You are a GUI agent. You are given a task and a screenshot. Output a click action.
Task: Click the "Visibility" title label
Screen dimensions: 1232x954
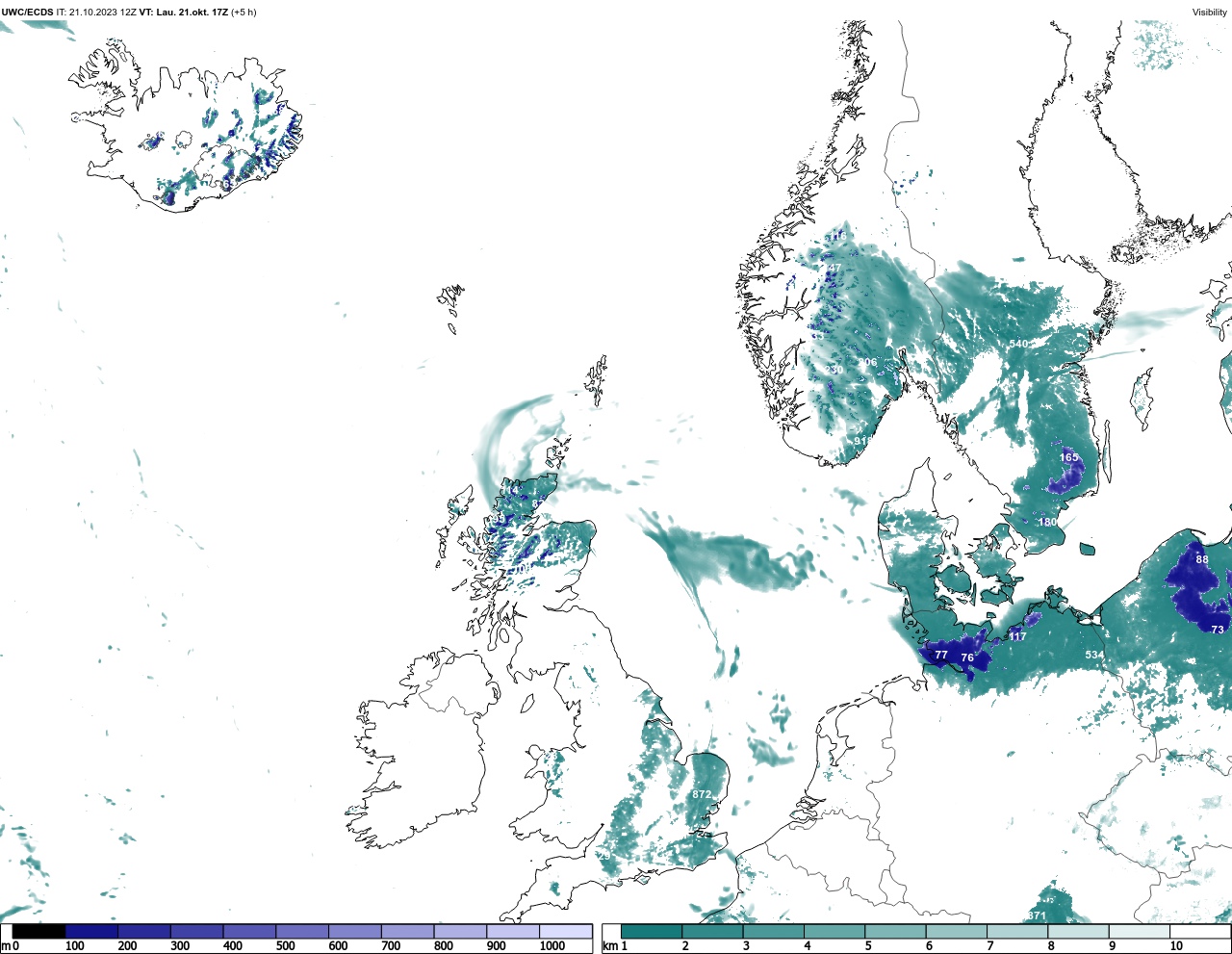(1210, 13)
